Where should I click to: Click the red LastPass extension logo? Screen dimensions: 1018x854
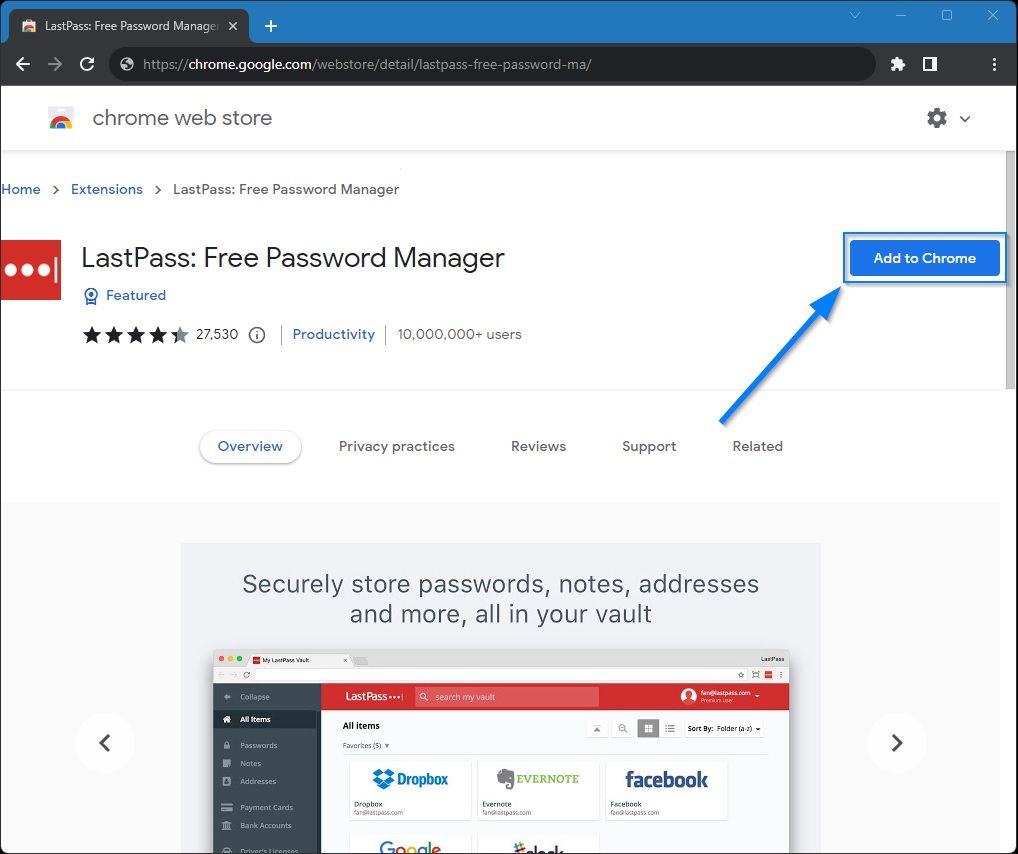[x=31, y=270]
